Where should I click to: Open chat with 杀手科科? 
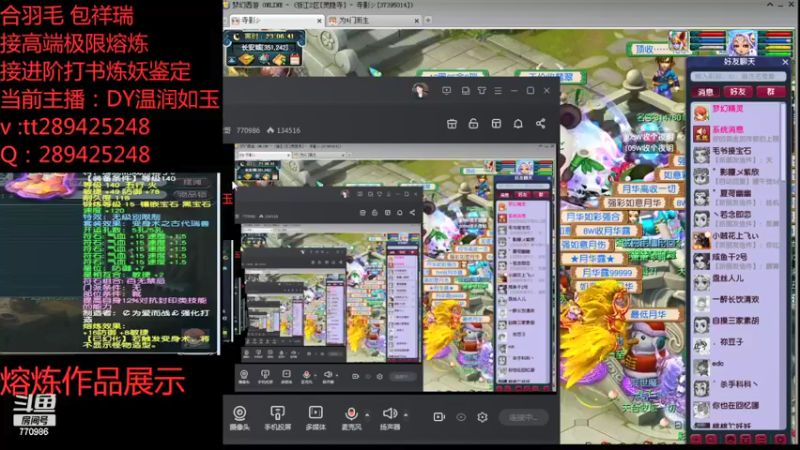[736, 389]
